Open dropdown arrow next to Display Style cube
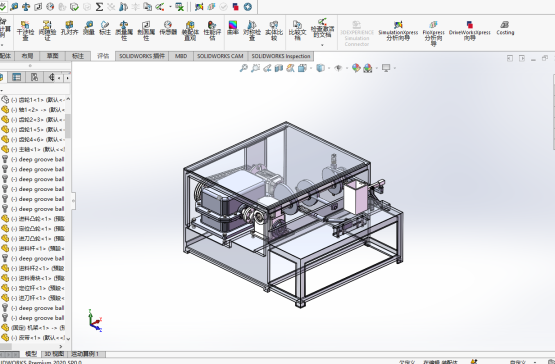Screen dimensions: 555x364 pos(328,68)
